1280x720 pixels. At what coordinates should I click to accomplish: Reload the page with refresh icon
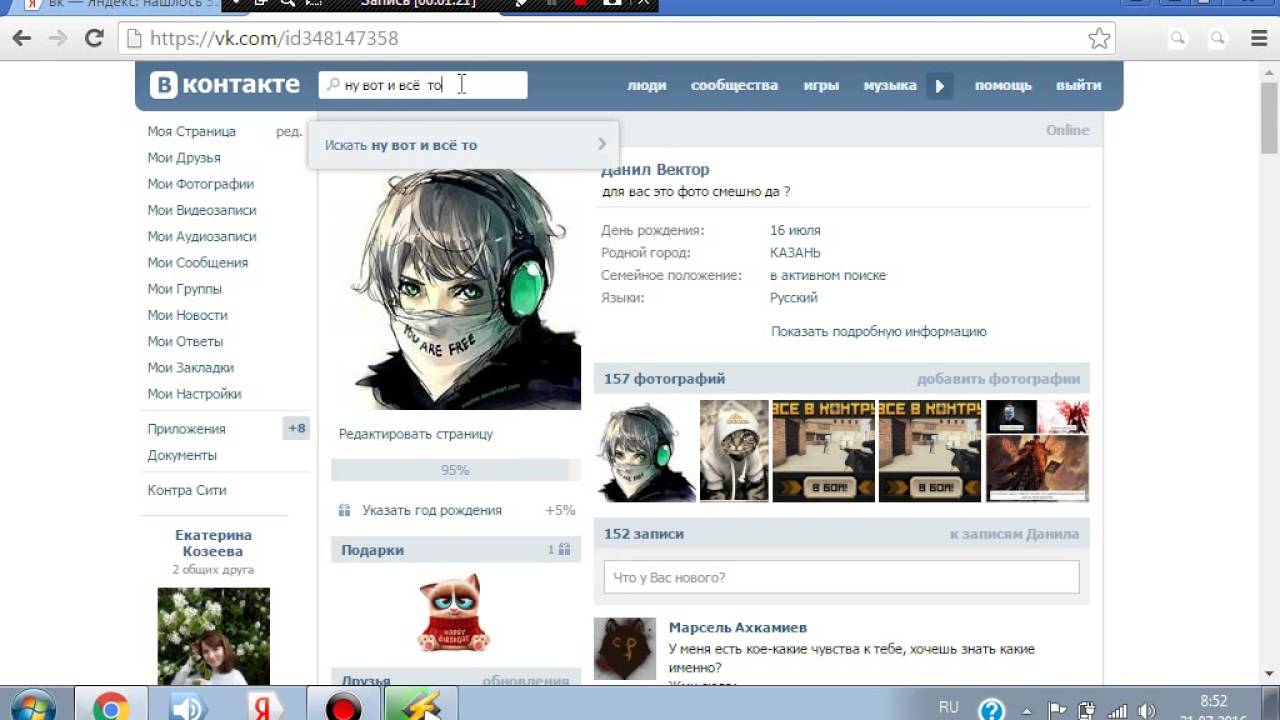[94, 39]
